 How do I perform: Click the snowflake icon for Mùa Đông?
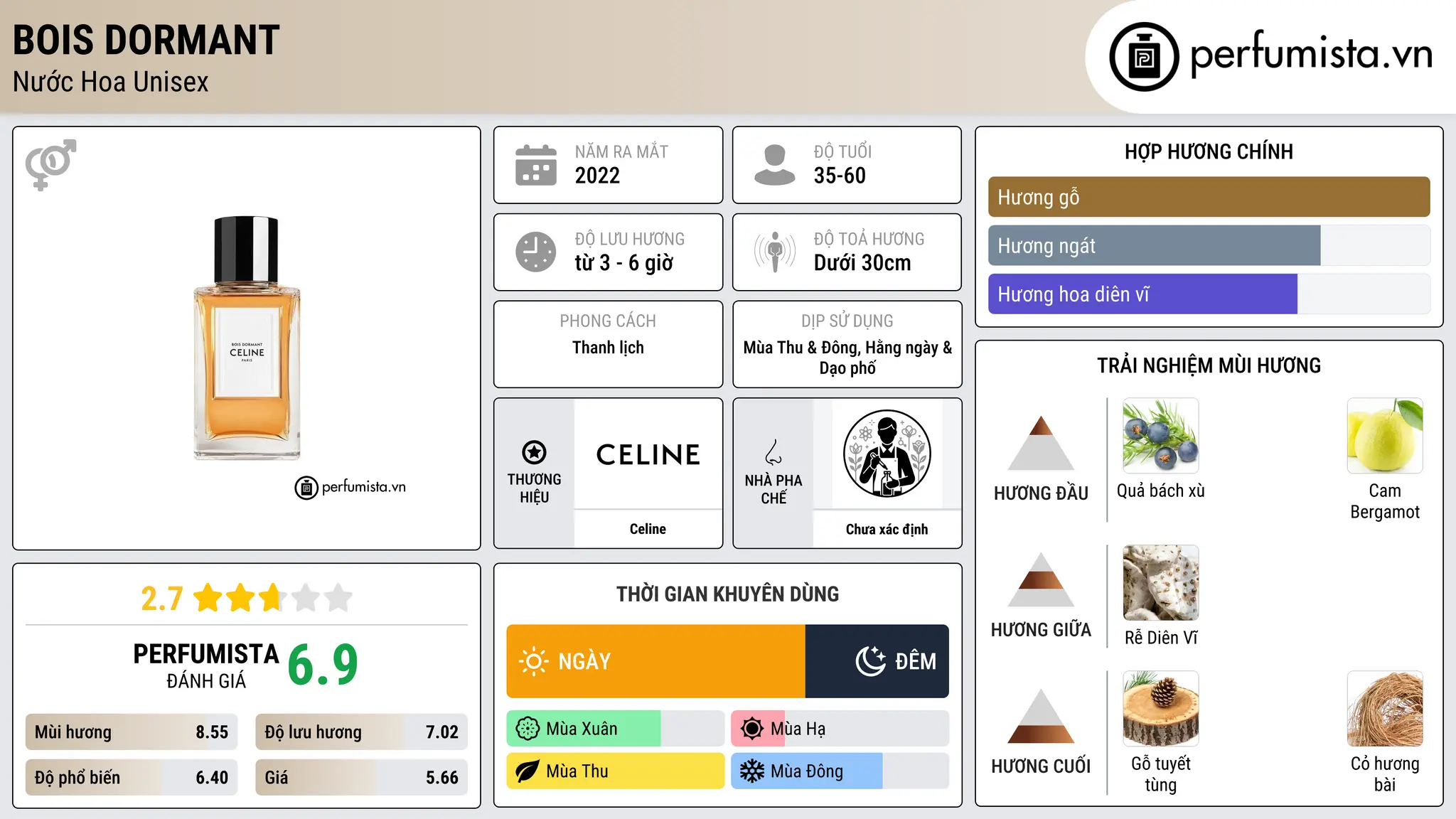(x=752, y=771)
